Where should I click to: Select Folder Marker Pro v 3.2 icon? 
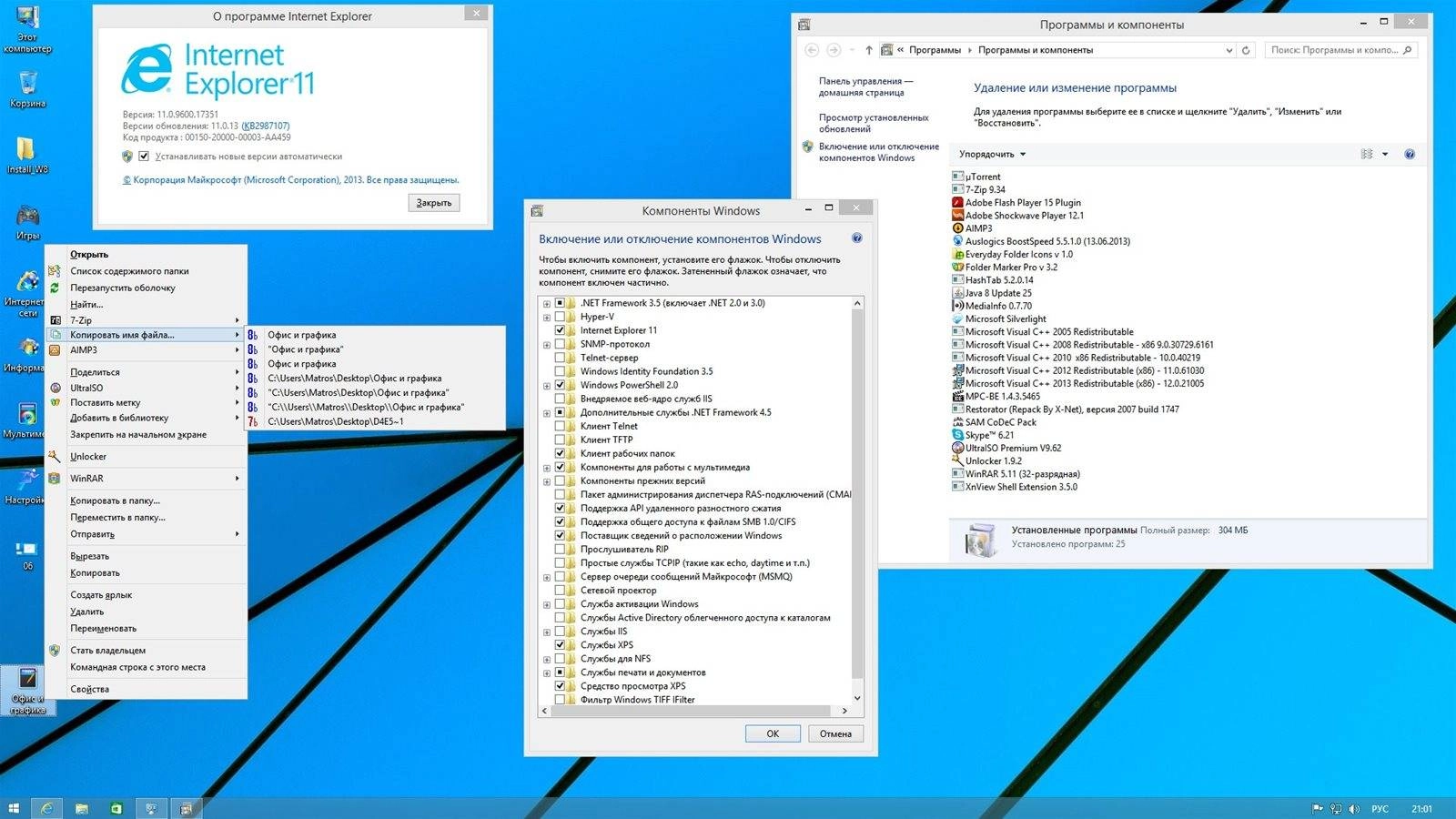(x=957, y=267)
